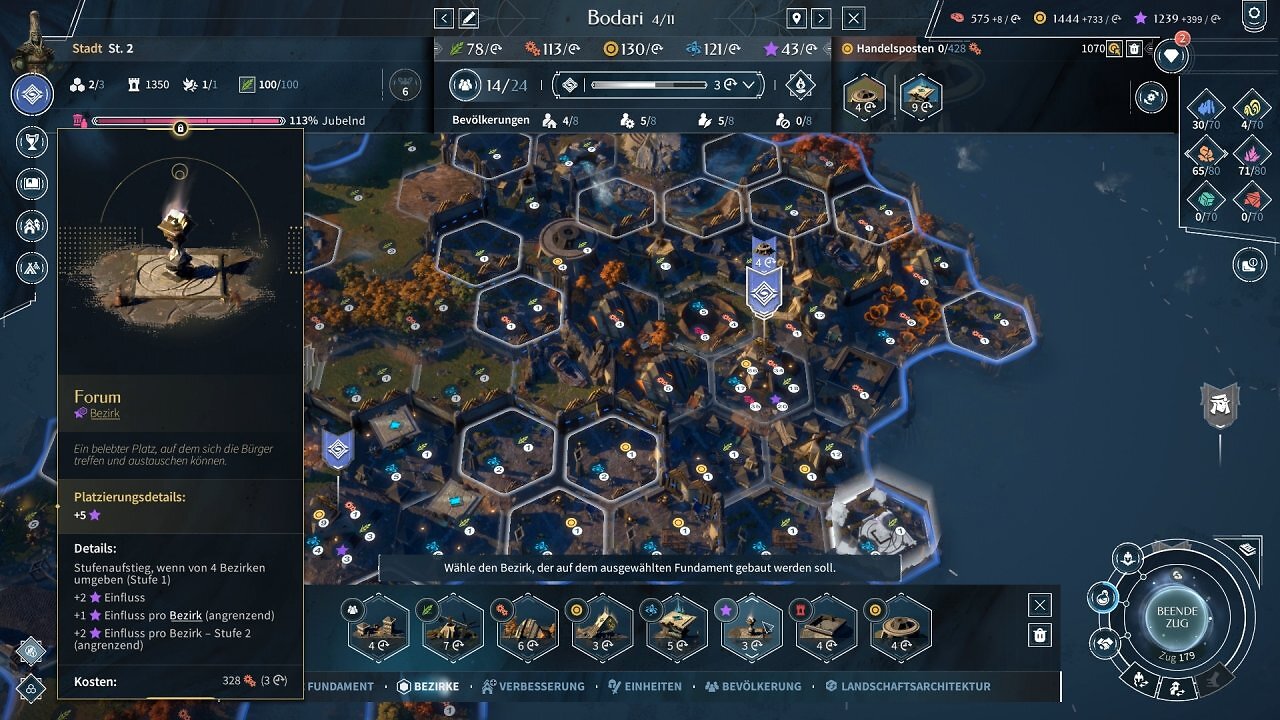This screenshot has width=1280, height=720.
Task: Open the map info icon on right edge
Action: [x=1250, y=264]
